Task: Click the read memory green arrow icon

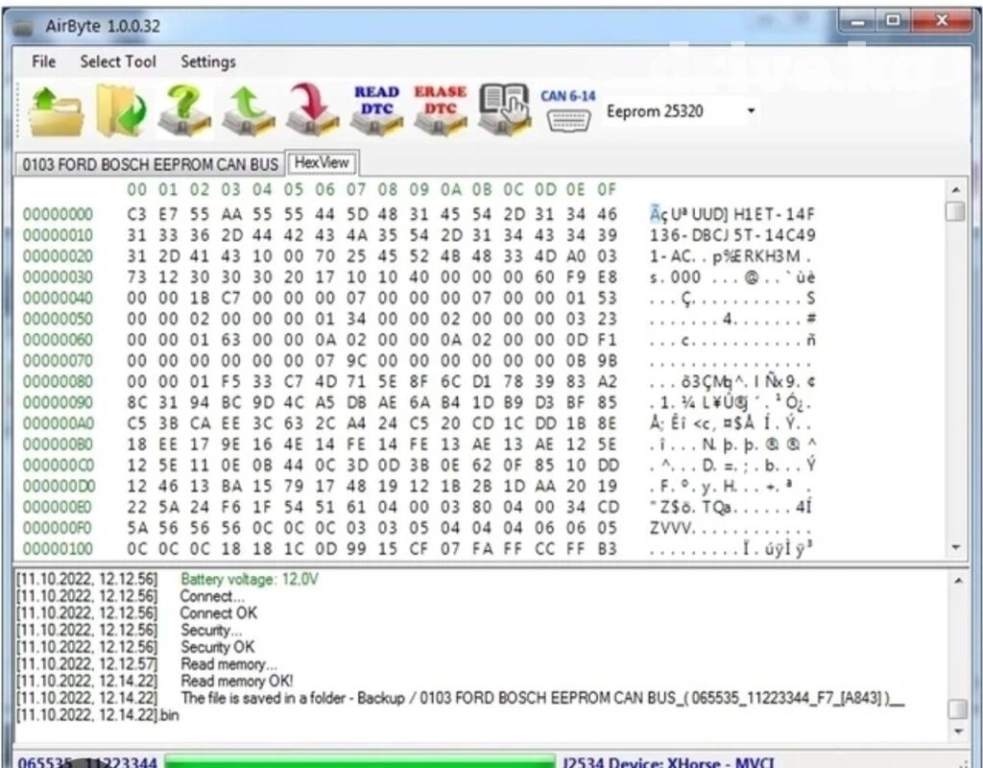Action: click(x=248, y=111)
